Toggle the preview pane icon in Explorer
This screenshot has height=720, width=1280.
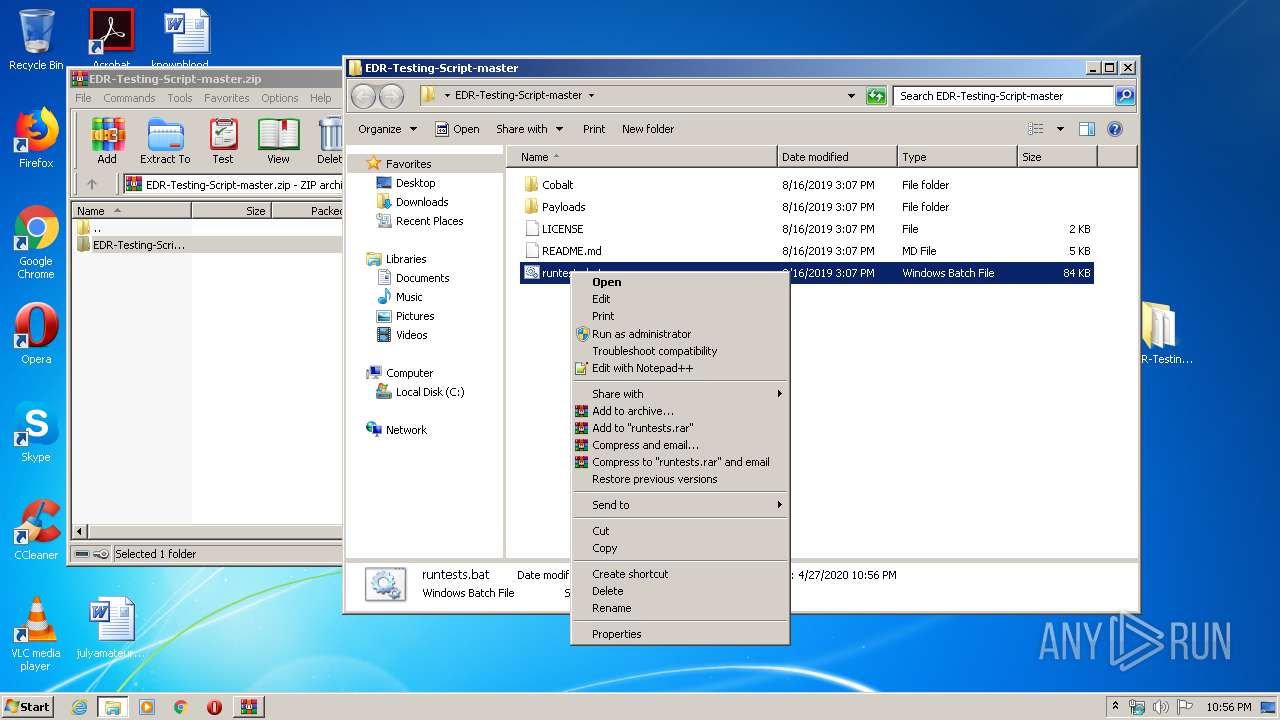(1087, 129)
